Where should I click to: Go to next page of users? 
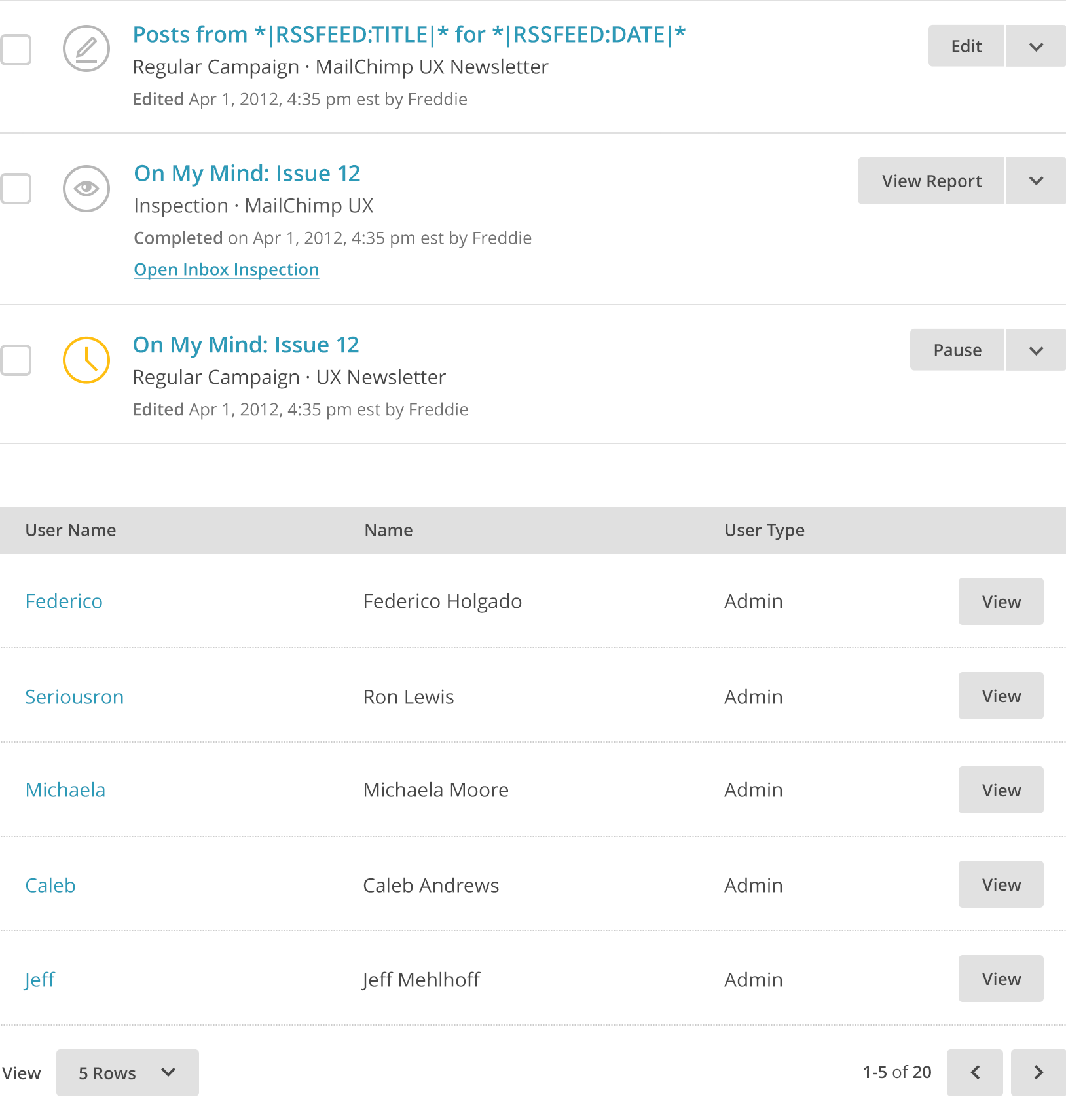1038,1073
